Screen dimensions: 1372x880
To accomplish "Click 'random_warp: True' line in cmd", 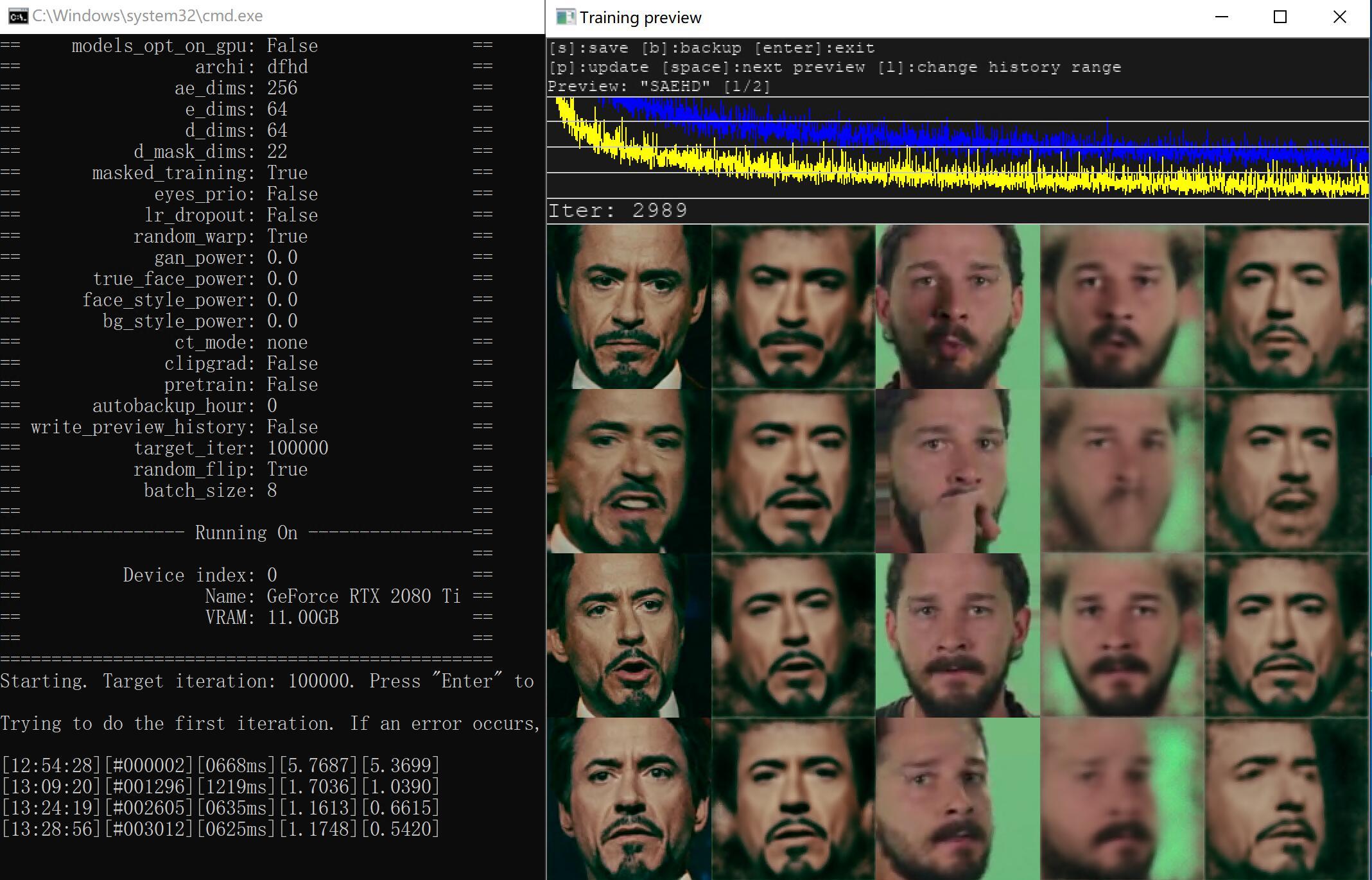I will pos(220,236).
